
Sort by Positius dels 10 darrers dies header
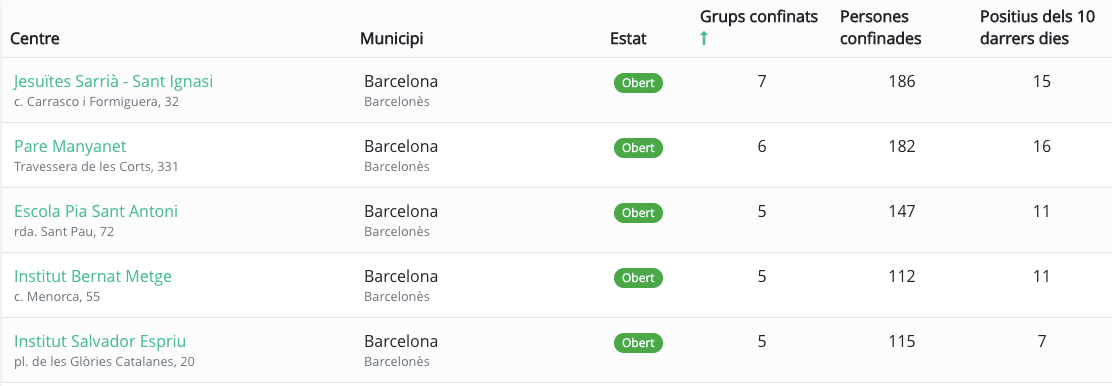(1038, 28)
